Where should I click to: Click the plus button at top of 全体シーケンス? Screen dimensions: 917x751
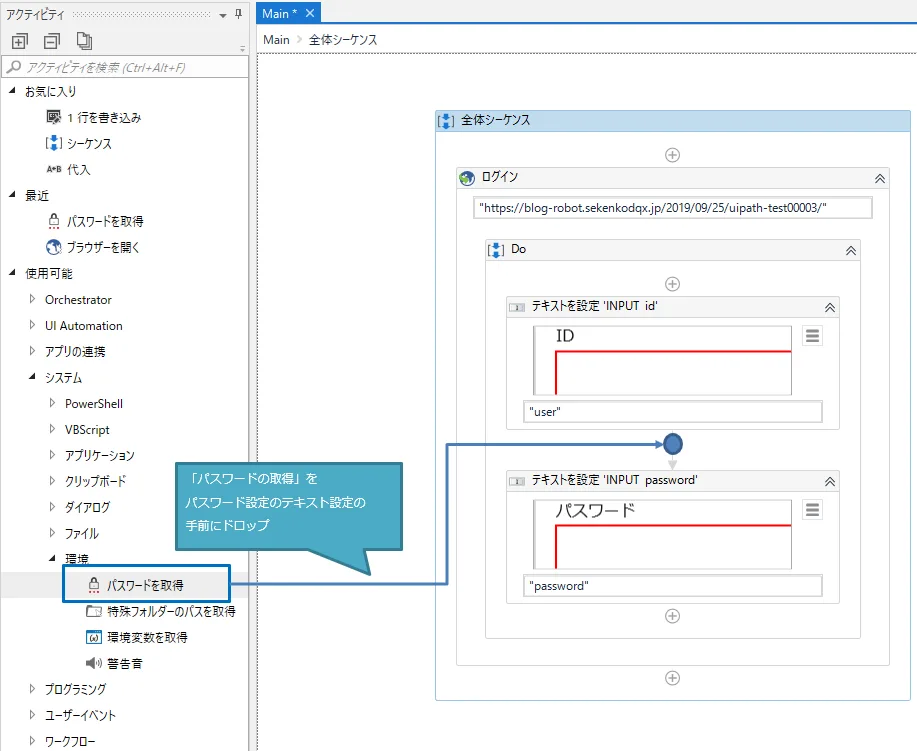(672, 154)
